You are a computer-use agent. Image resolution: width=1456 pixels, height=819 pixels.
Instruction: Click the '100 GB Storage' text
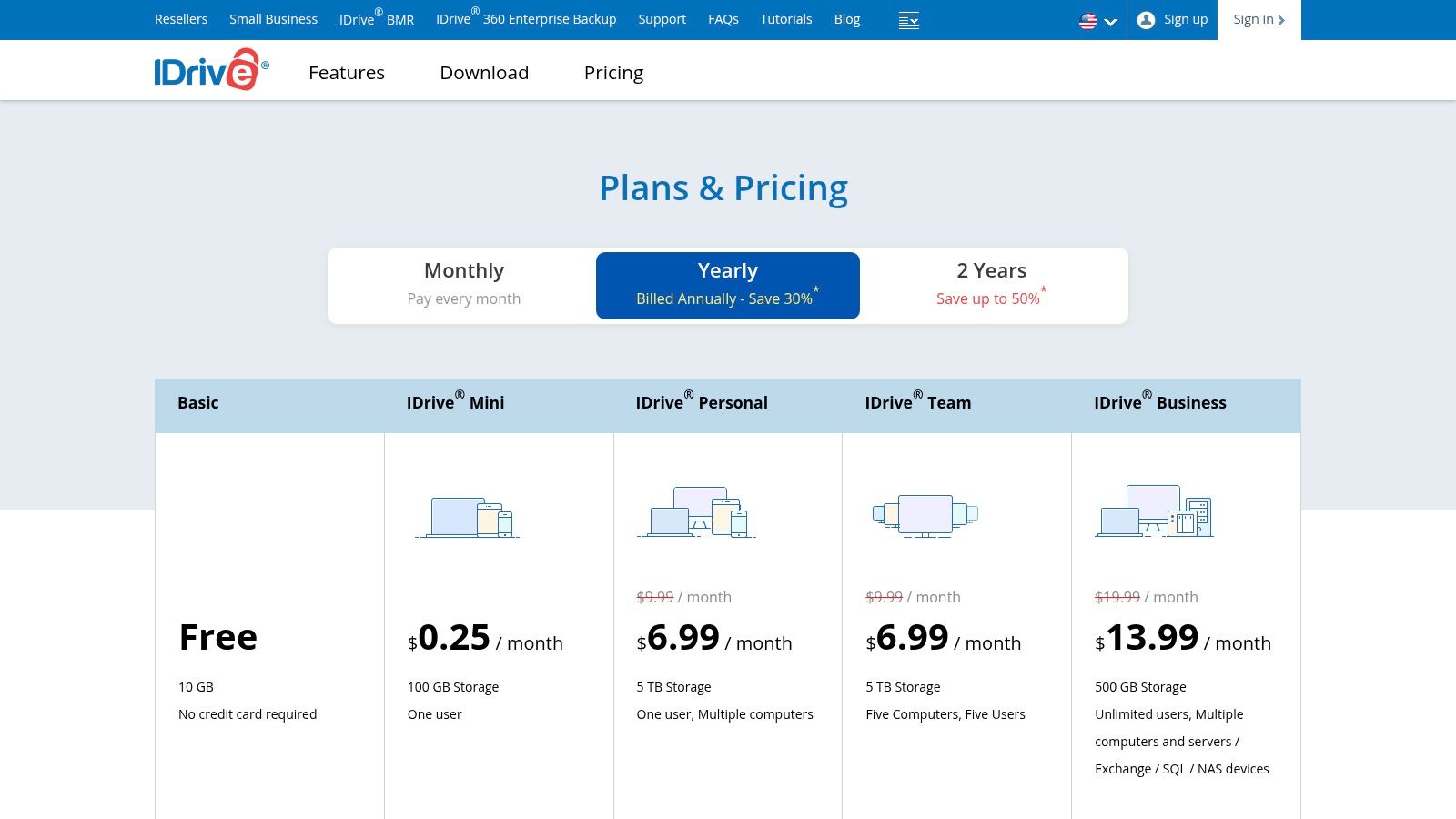(453, 687)
